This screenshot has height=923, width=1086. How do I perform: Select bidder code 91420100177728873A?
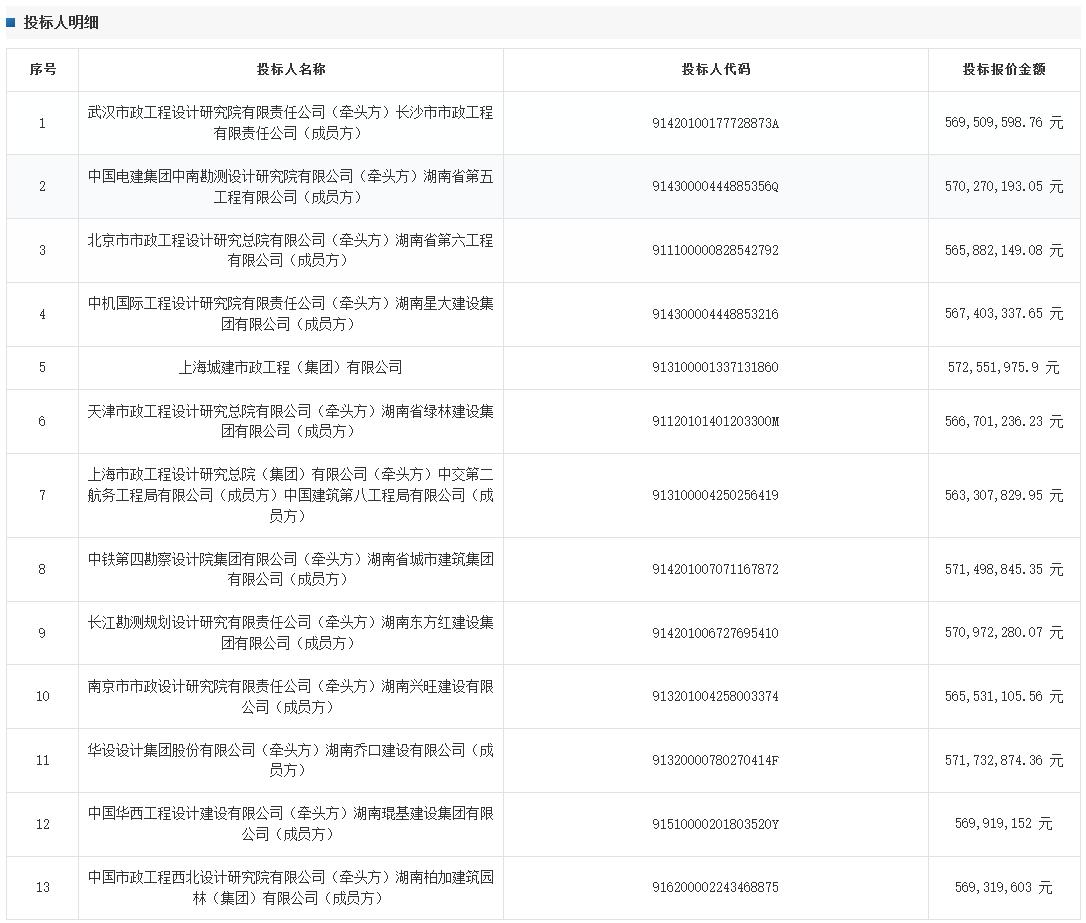click(715, 123)
